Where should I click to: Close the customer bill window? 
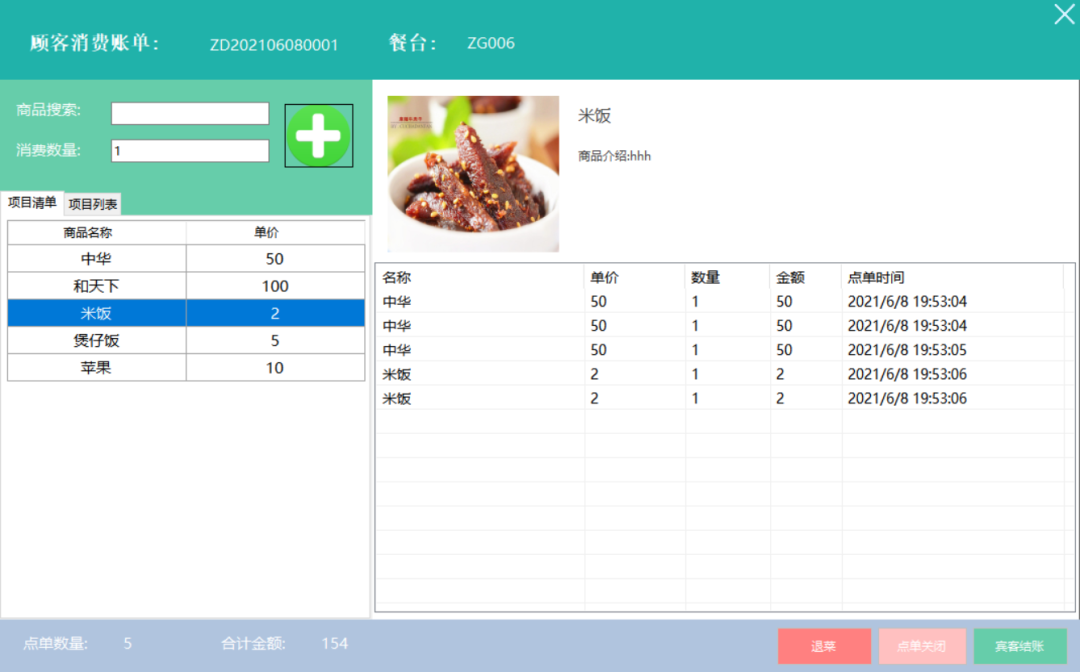click(x=1064, y=14)
